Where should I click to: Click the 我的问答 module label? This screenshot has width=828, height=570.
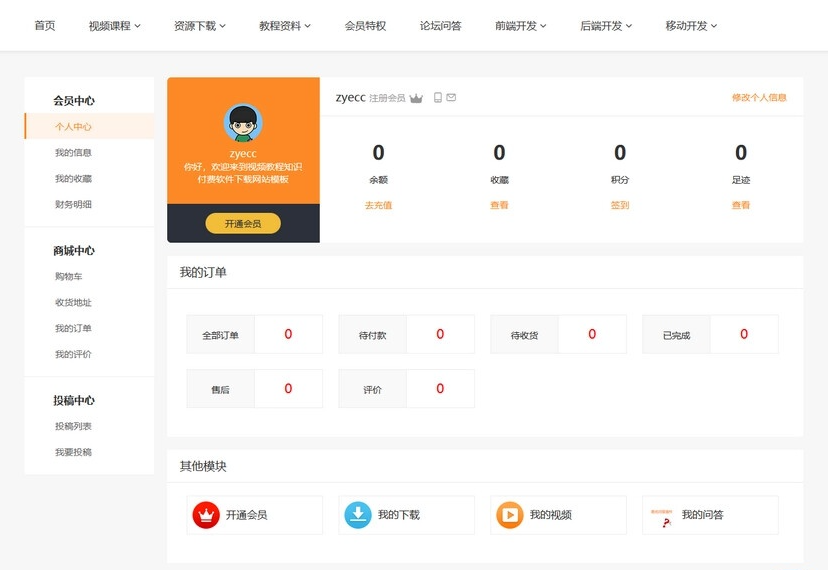pos(703,515)
